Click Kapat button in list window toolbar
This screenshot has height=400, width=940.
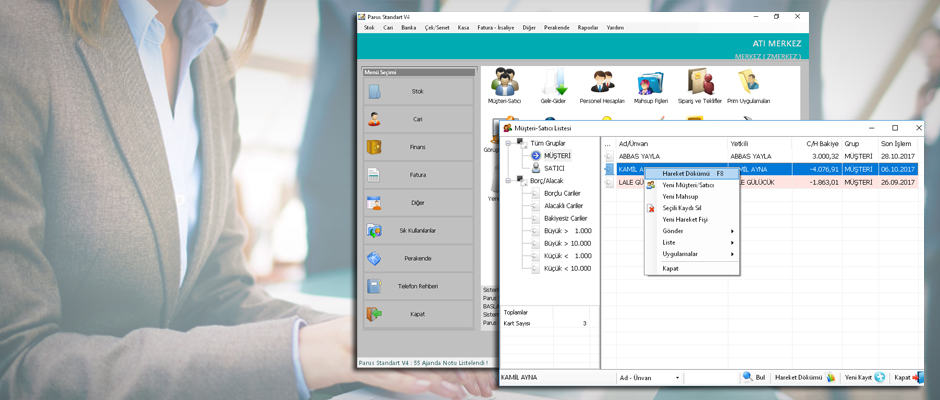point(908,378)
